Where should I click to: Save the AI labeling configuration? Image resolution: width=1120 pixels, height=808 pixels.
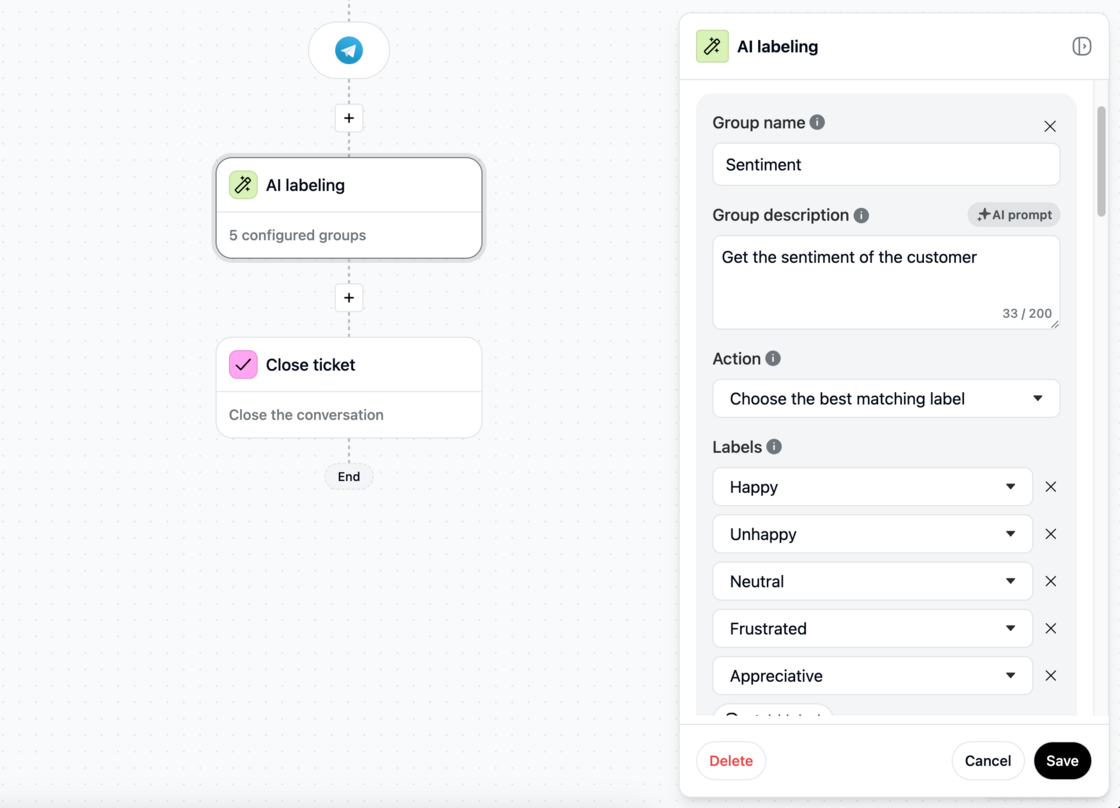click(1062, 761)
